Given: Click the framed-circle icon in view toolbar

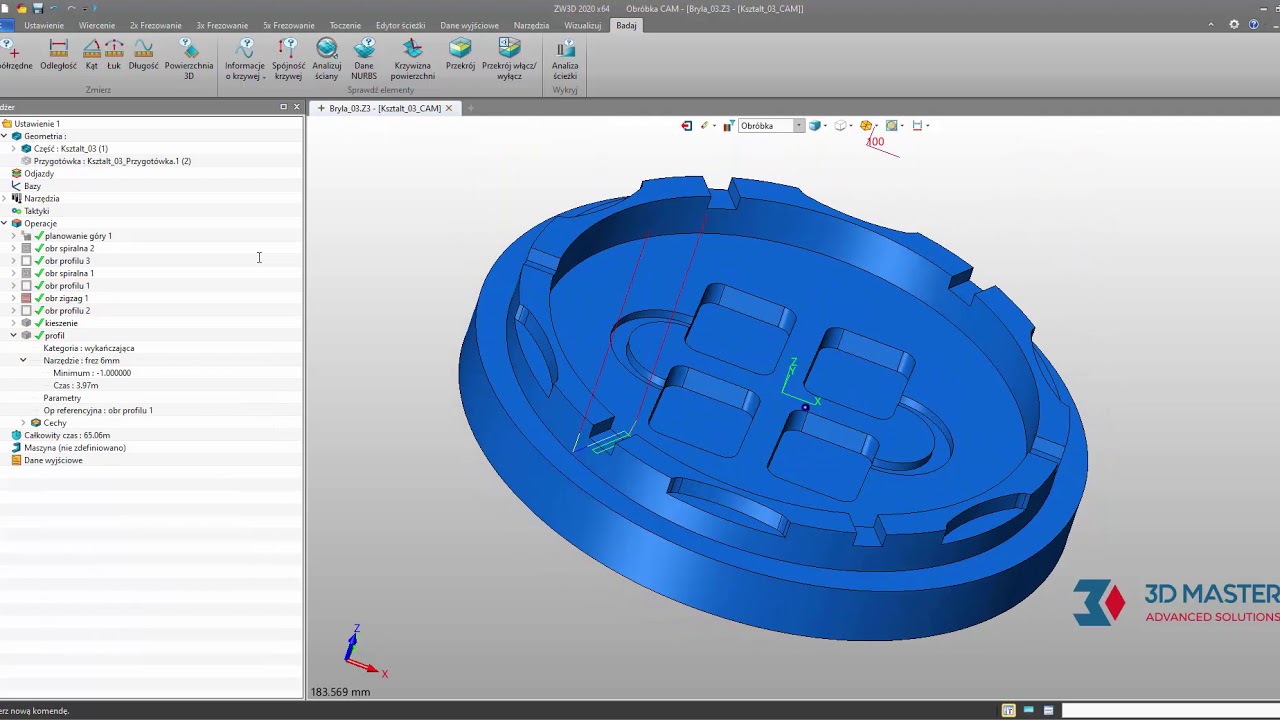Looking at the screenshot, I should click(891, 126).
